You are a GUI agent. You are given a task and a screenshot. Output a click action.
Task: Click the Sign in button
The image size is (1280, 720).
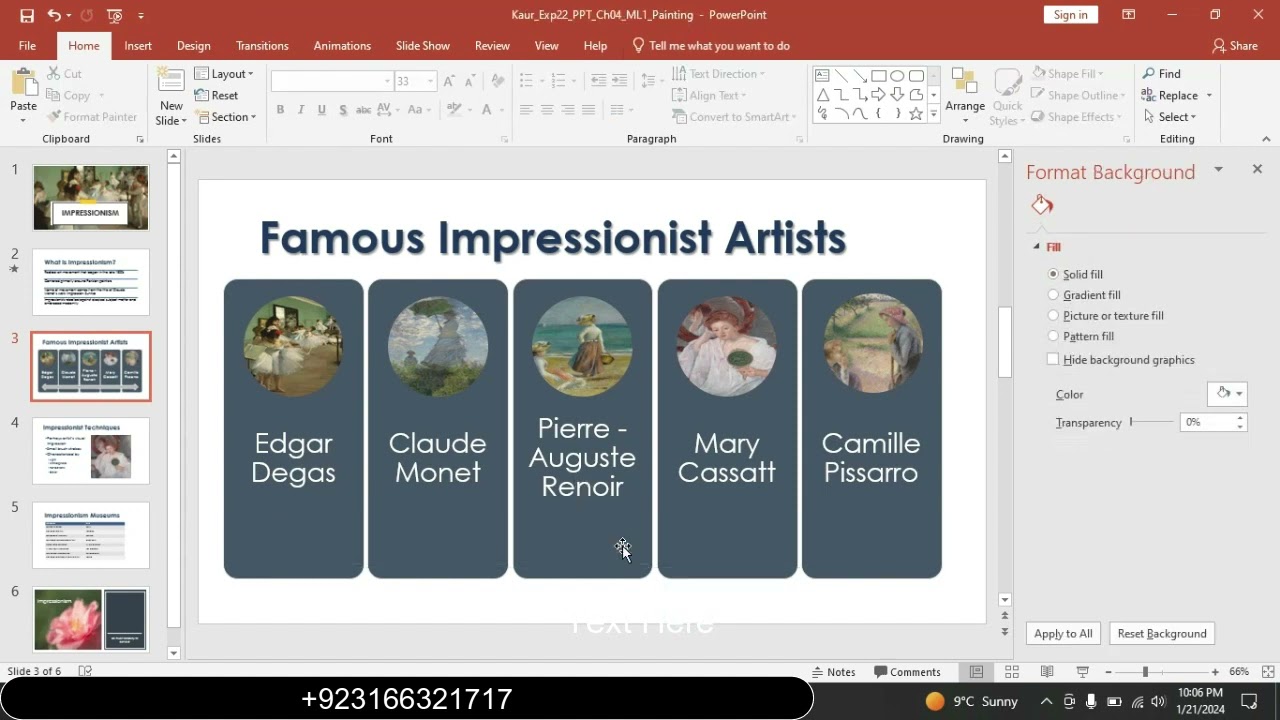tap(1070, 15)
